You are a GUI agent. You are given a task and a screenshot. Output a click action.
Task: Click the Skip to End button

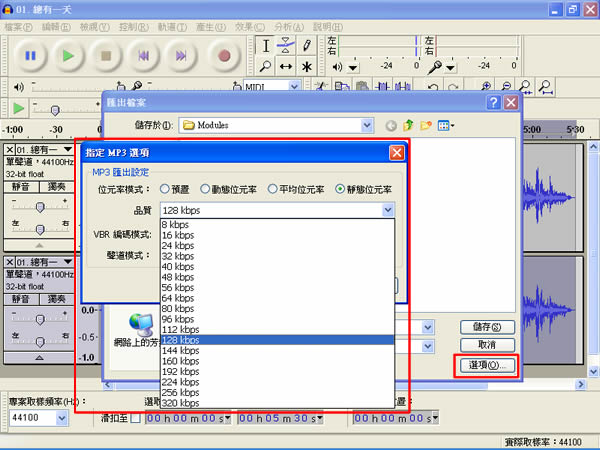tap(181, 56)
